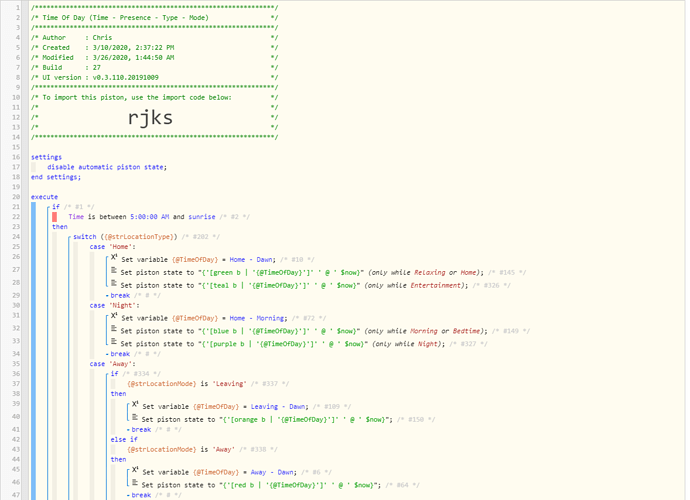Click the piston state icon on the orange b line

tap(135, 418)
